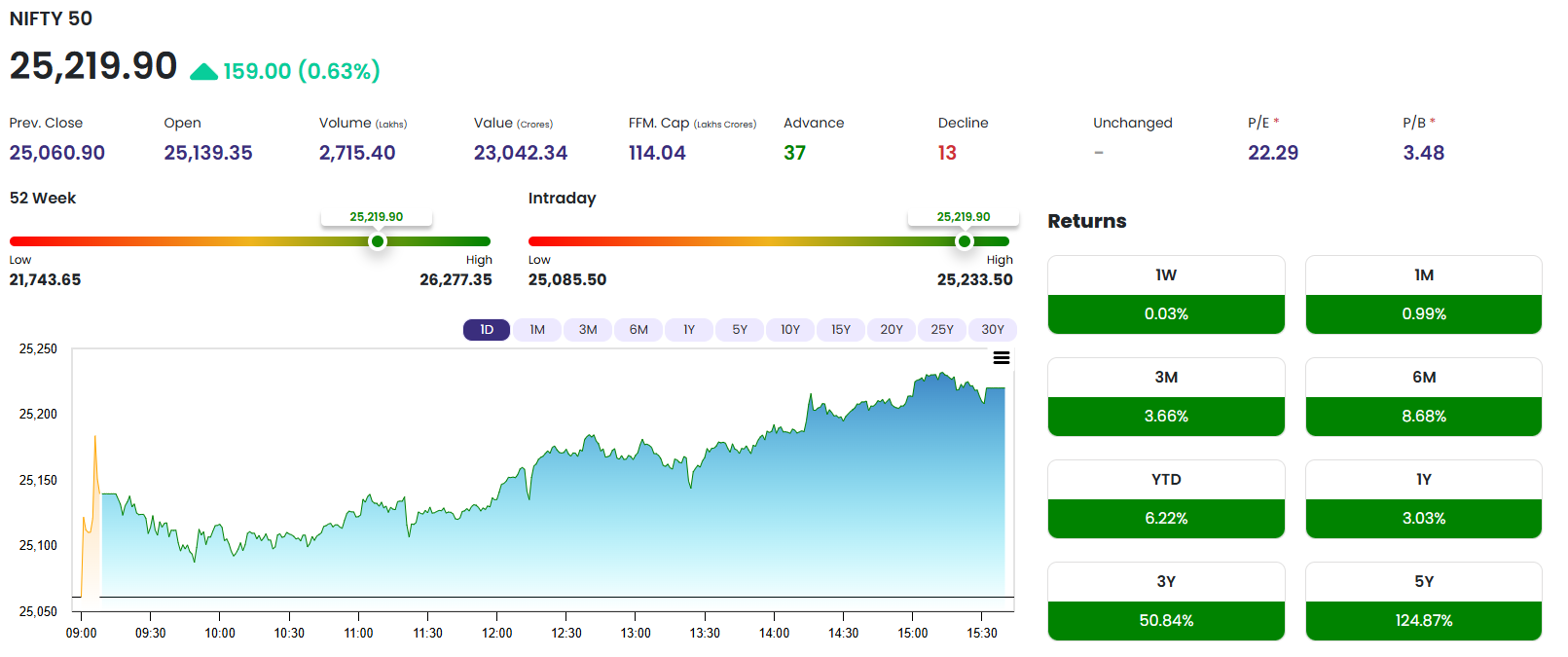Image resolution: width=1568 pixels, height=657 pixels.
Task: Click Intraday high value 25,233.50
Action: [974, 279]
